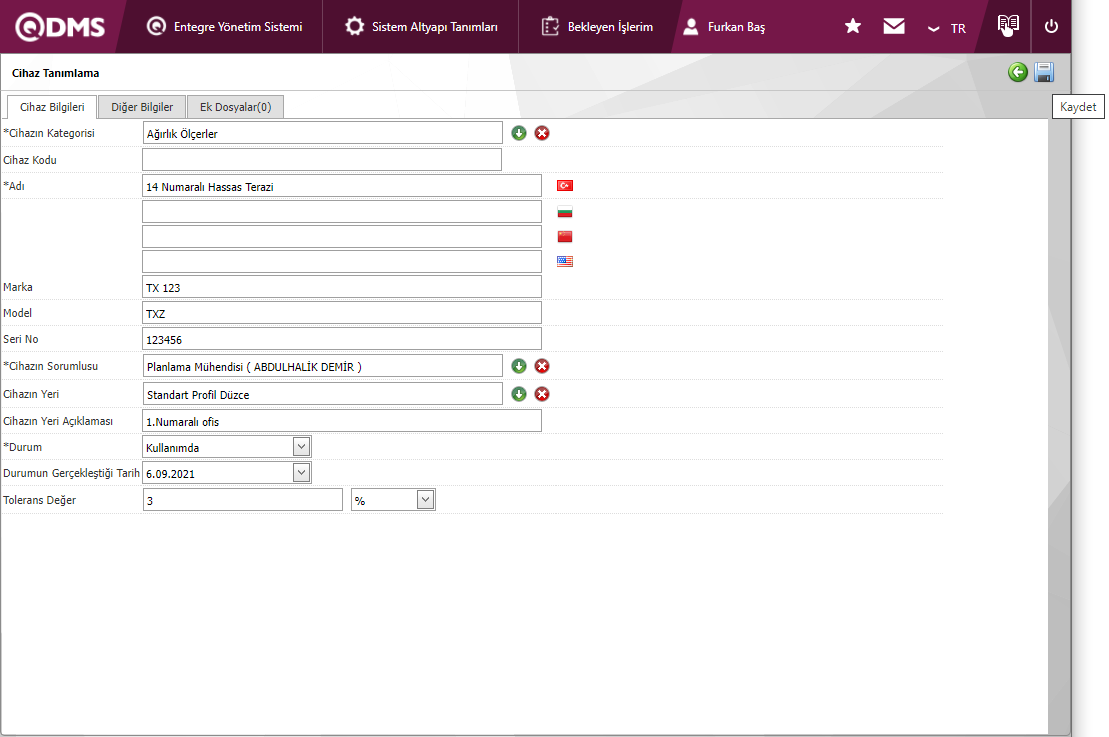Click the Cihazın Yeri field Standart Profil Düzce

323,394
